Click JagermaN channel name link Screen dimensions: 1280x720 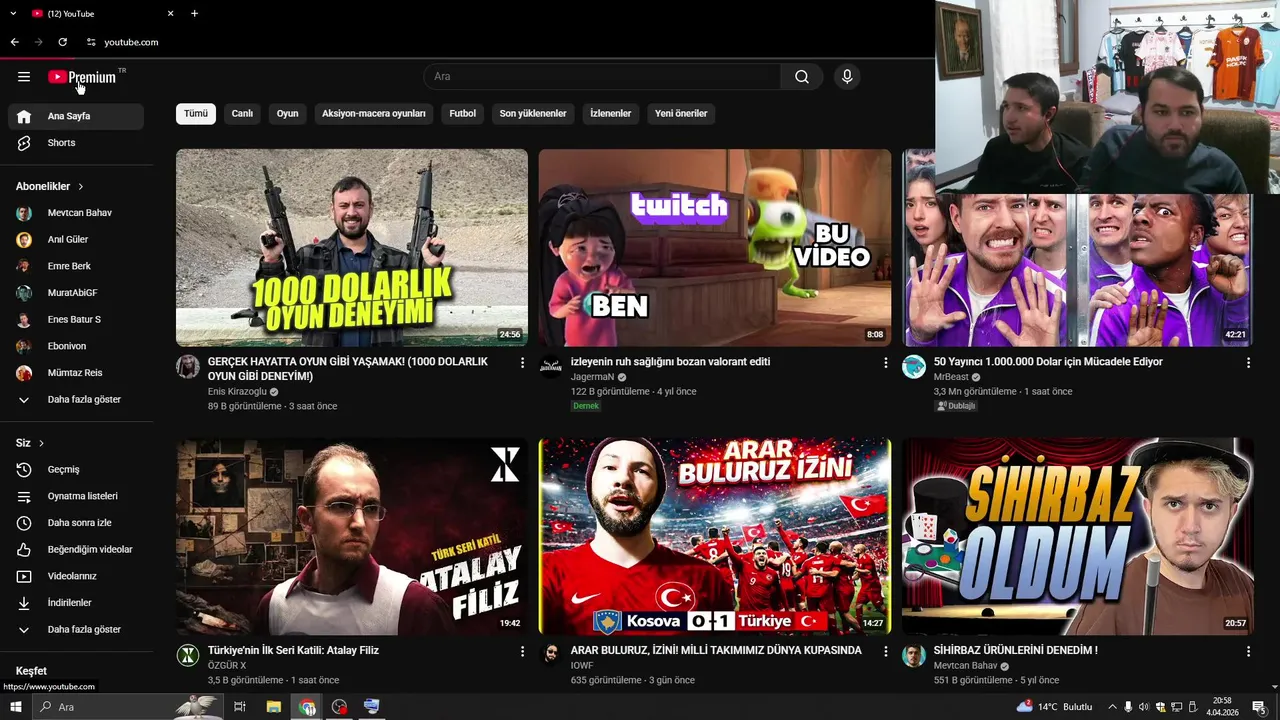(x=592, y=377)
